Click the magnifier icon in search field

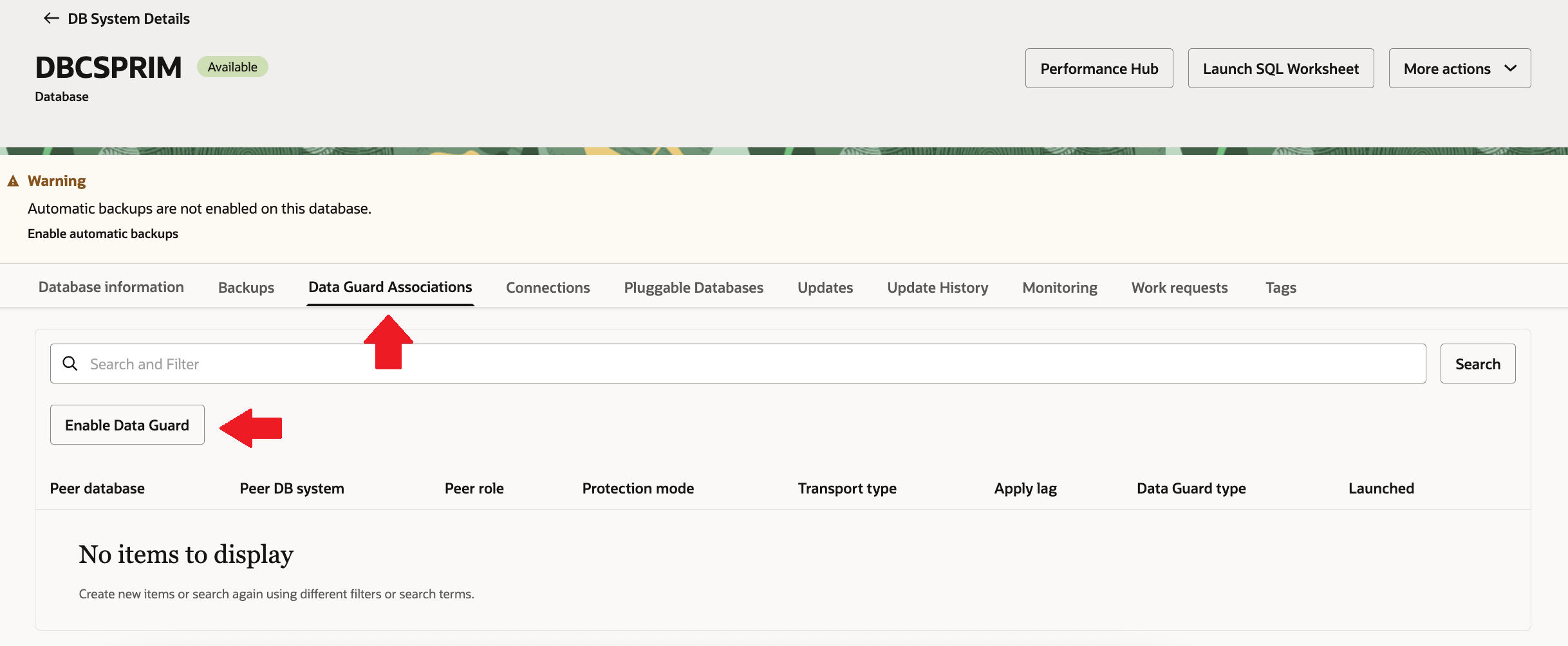(x=70, y=364)
